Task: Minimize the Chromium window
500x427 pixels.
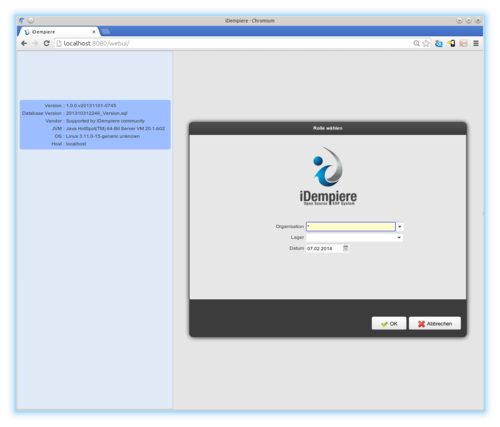Action: coord(459,20)
